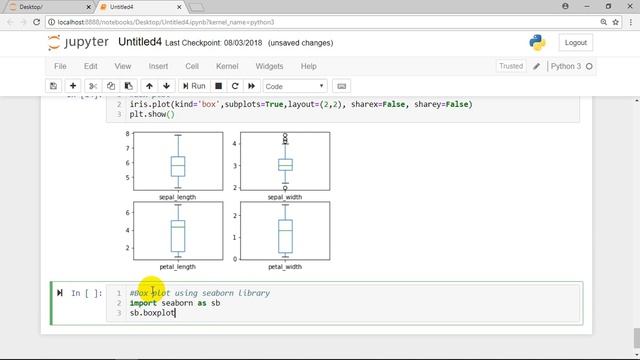640x360 pixels.
Task: Go back in the browser
Action: click(x=10, y=22)
